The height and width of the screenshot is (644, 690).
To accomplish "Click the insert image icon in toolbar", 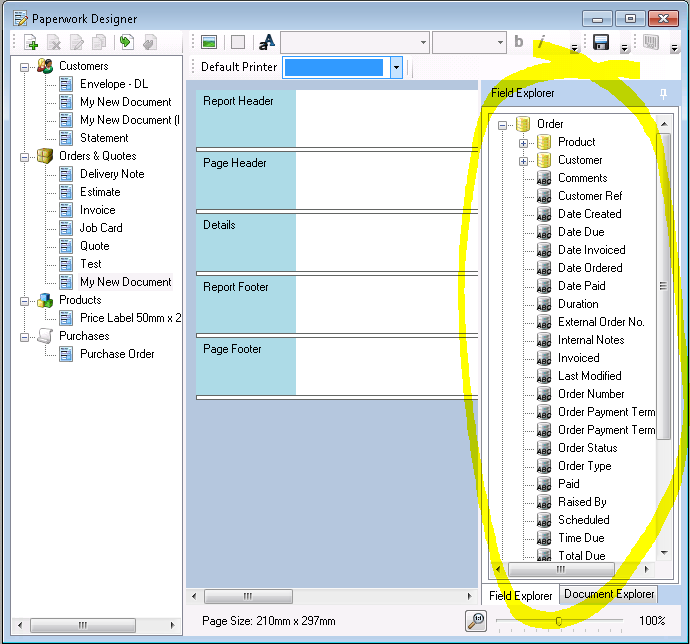I will point(209,42).
